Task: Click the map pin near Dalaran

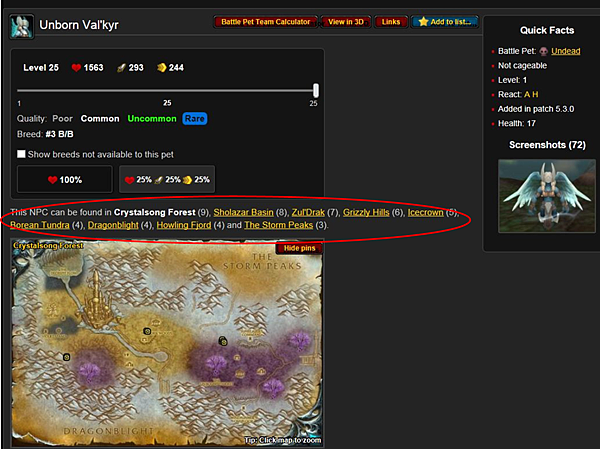Action: 147,331
